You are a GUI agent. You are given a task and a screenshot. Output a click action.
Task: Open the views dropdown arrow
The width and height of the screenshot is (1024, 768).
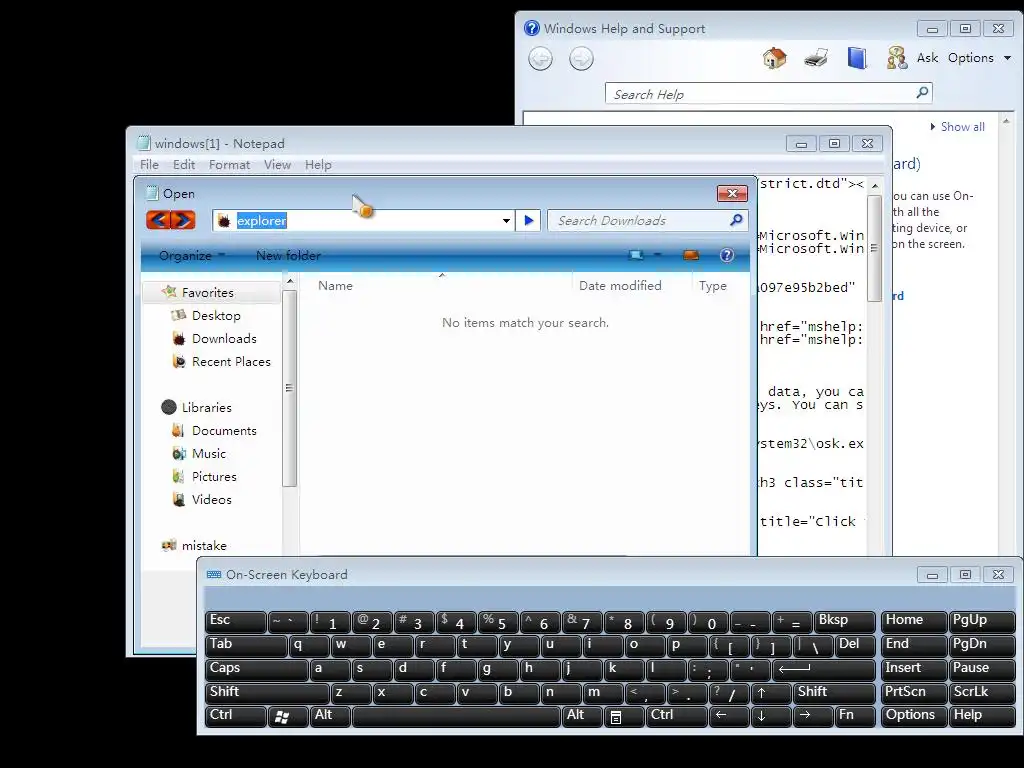click(657, 255)
